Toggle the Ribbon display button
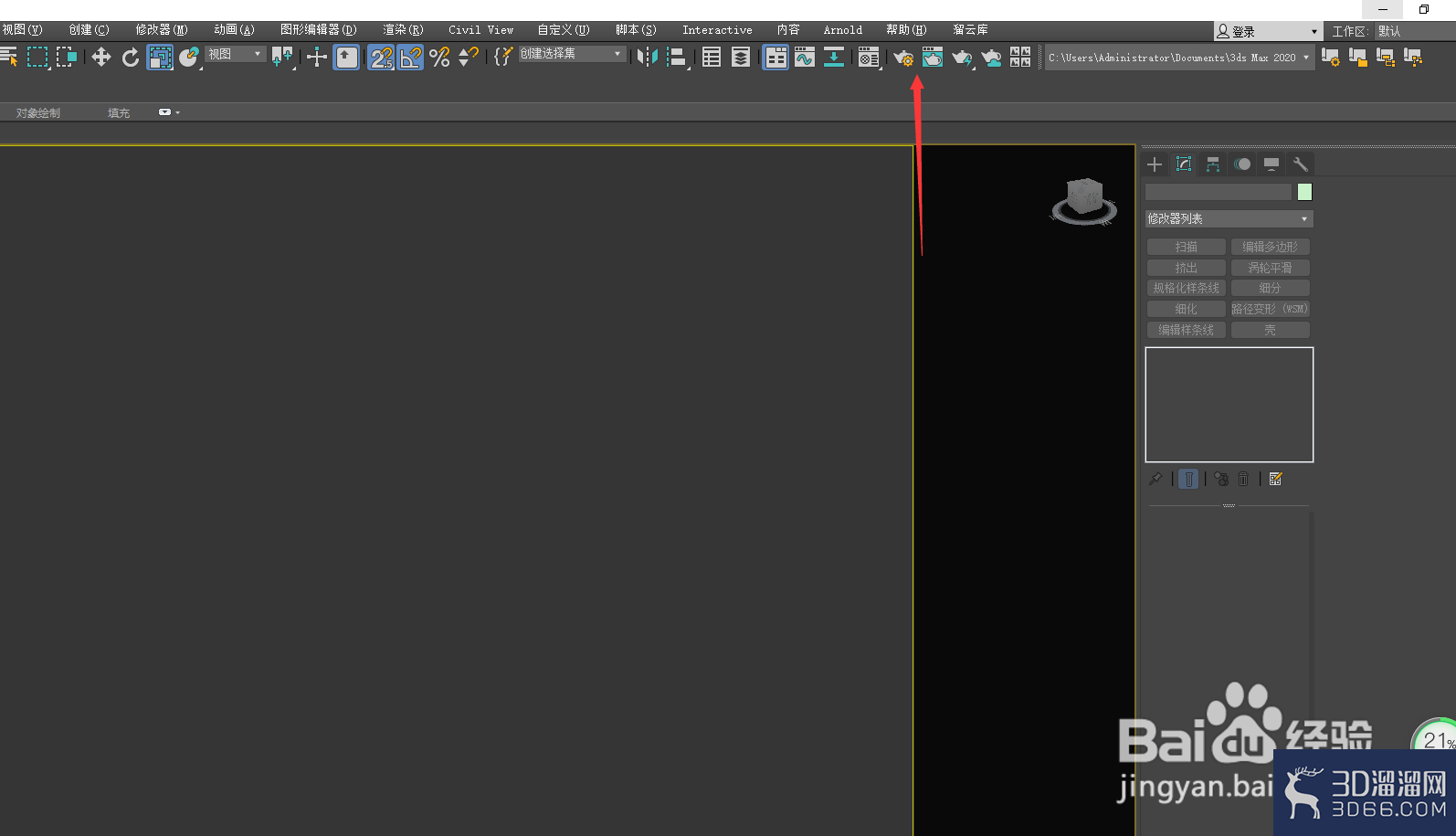Image resolution: width=1456 pixels, height=836 pixels. coord(775,58)
